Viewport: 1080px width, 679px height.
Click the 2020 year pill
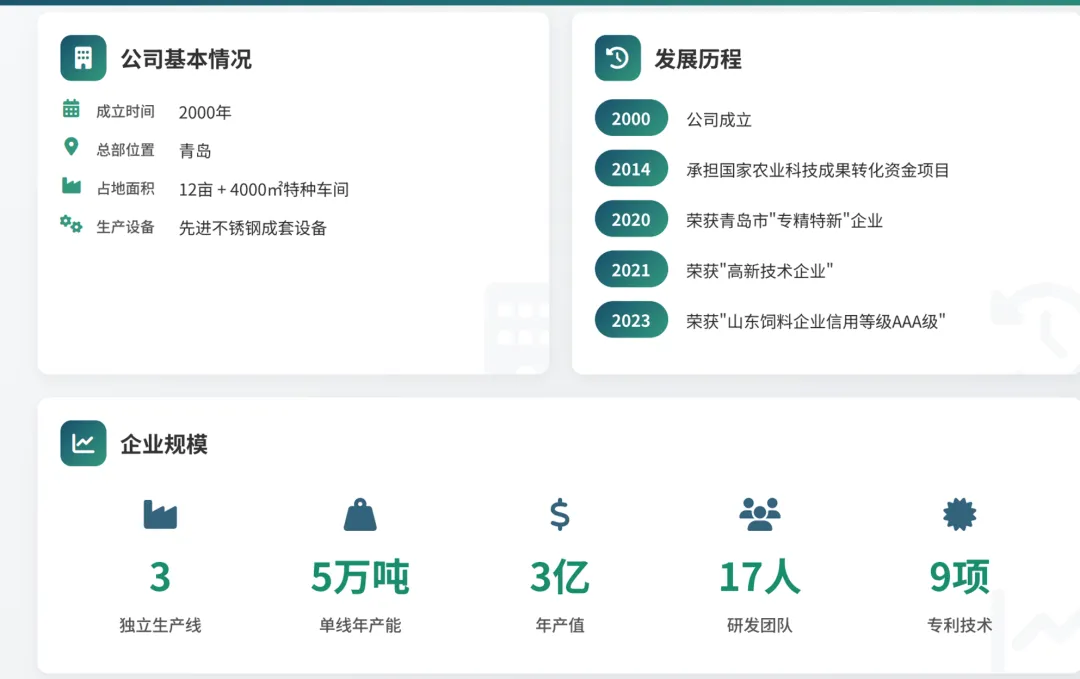click(x=631, y=219)
